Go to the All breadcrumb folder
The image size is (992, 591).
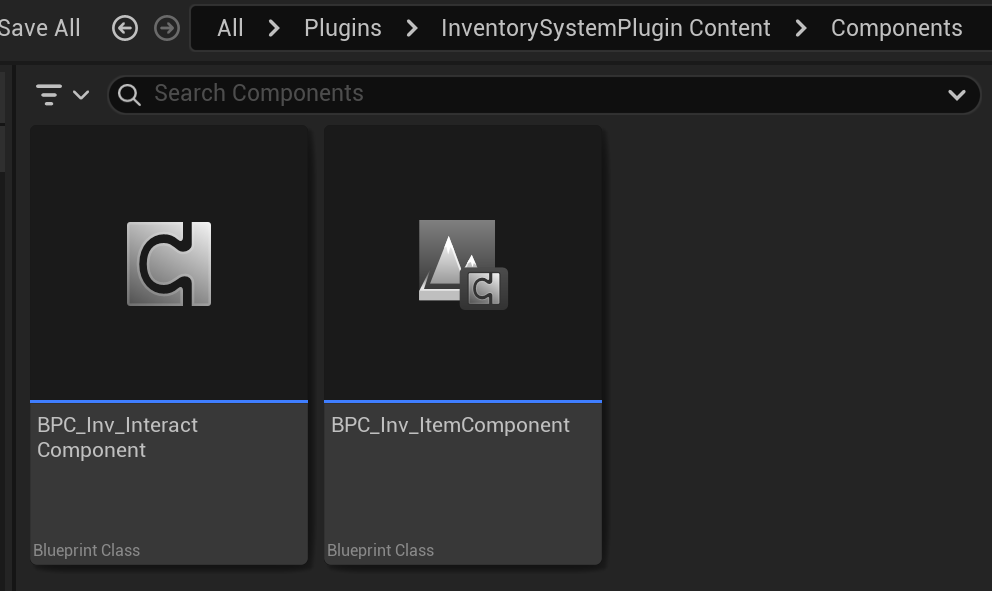point(230,28)
